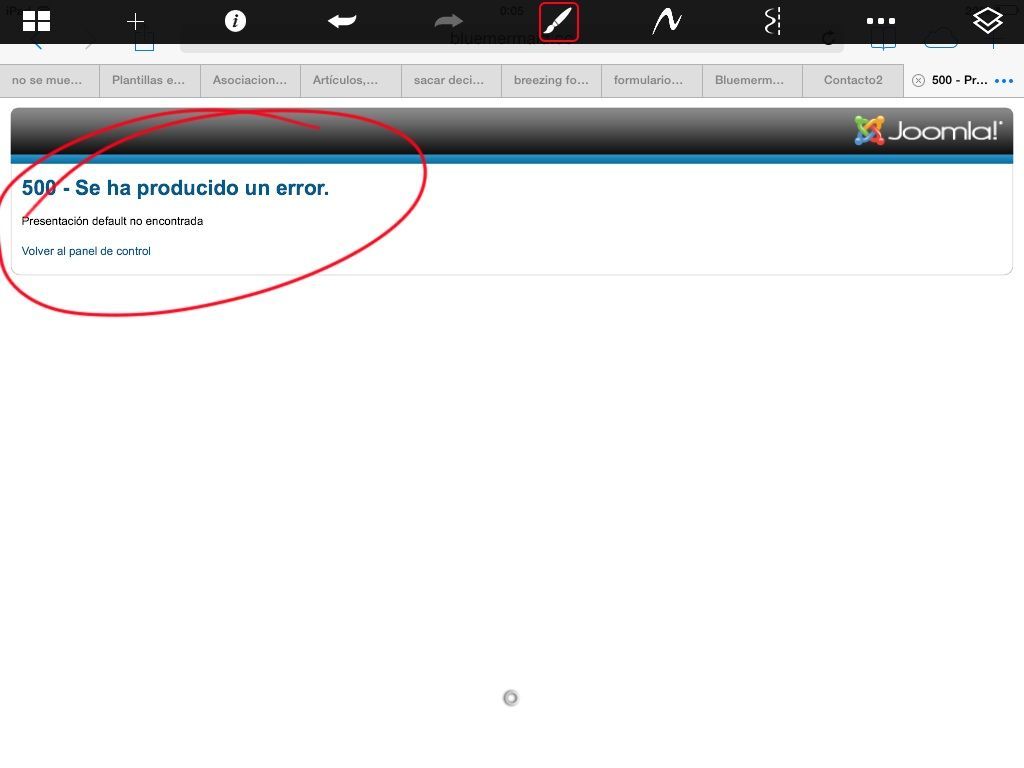1024x768 pixels.
Task: Close the '500 - Pr...' tab
Action: tap(918, 80)
